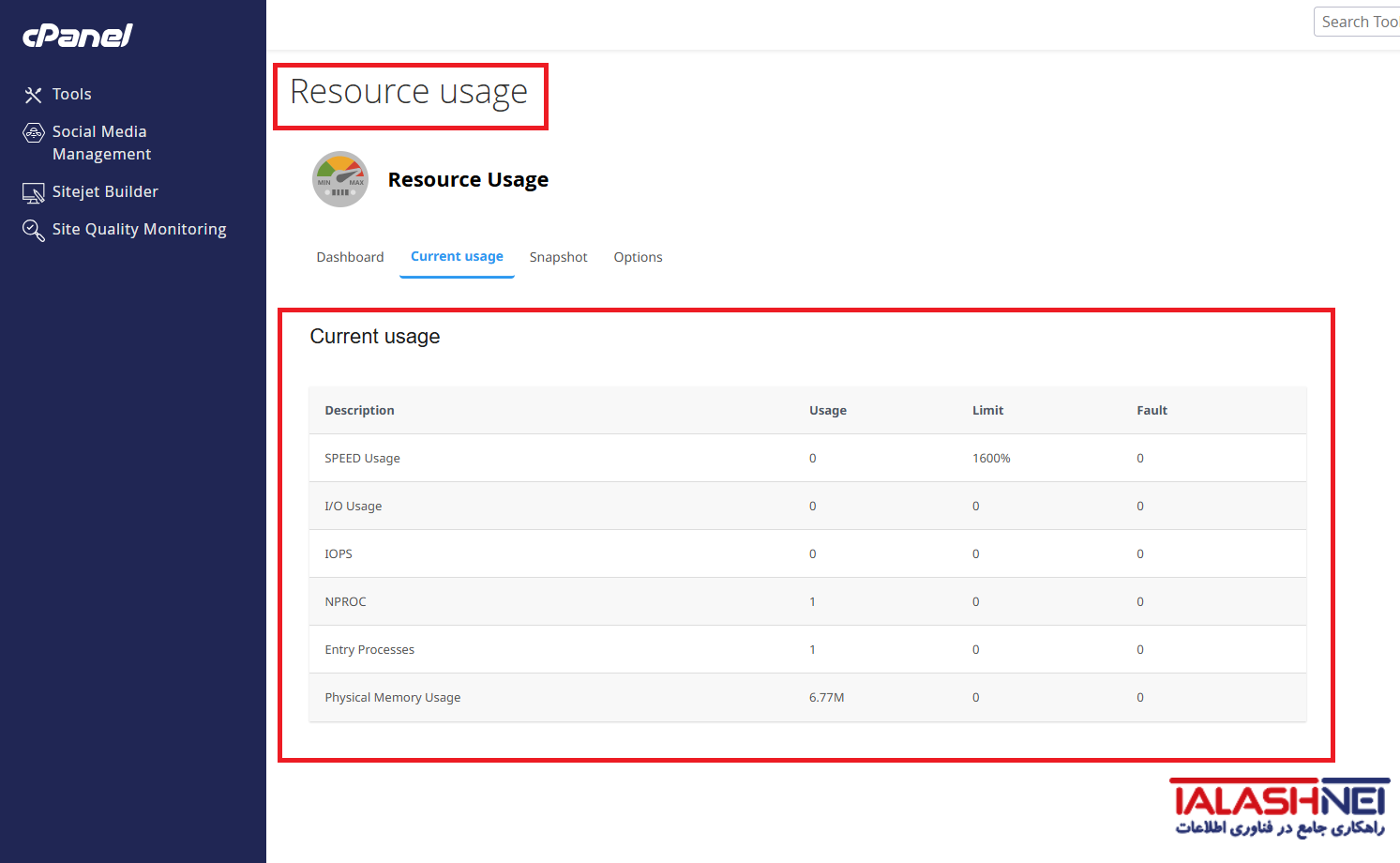Image resolution: width=1400 pixels, height=863 pixels.
Task: Click the Entry Processes usage value 1
Action: [x=812, y=649]
